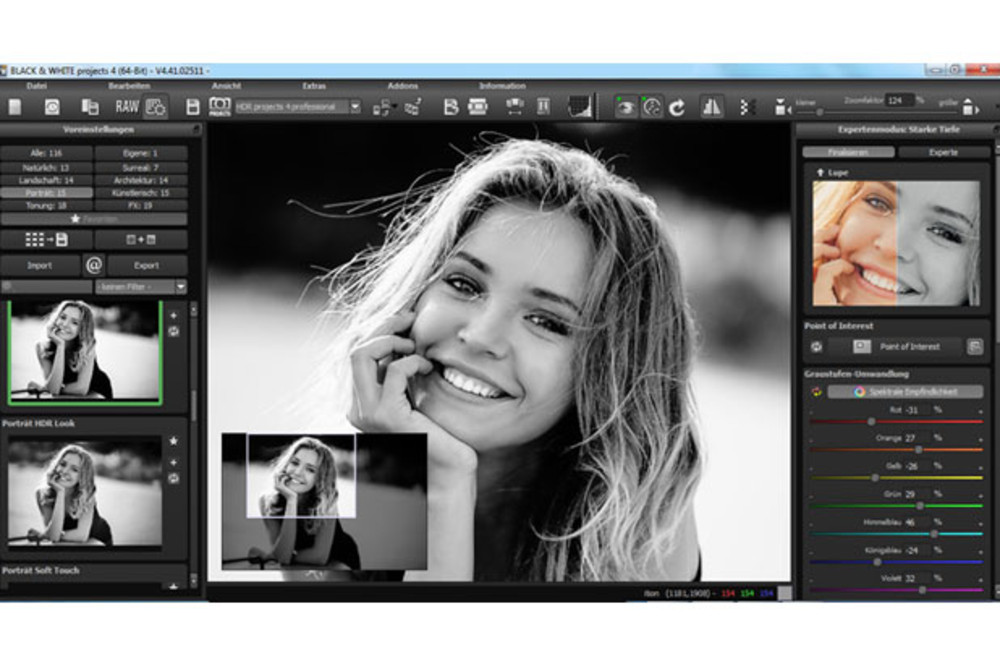The height and width of the screenshot is (669, 1000).
Task: Collapse the Lupe section arrow
Action: pos(819,172)
